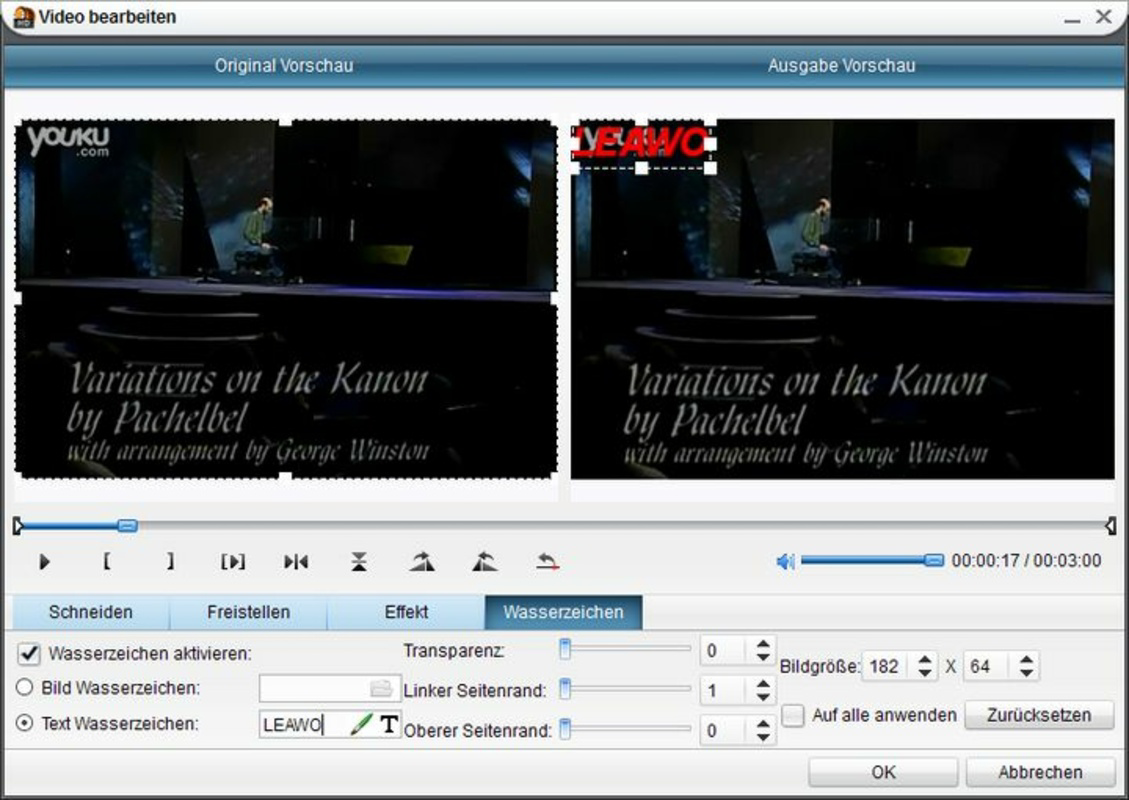The height and width of the screenshot is (800, 1129).
Task: Set trim start point bracket icon
Action: tap(107, 561)
